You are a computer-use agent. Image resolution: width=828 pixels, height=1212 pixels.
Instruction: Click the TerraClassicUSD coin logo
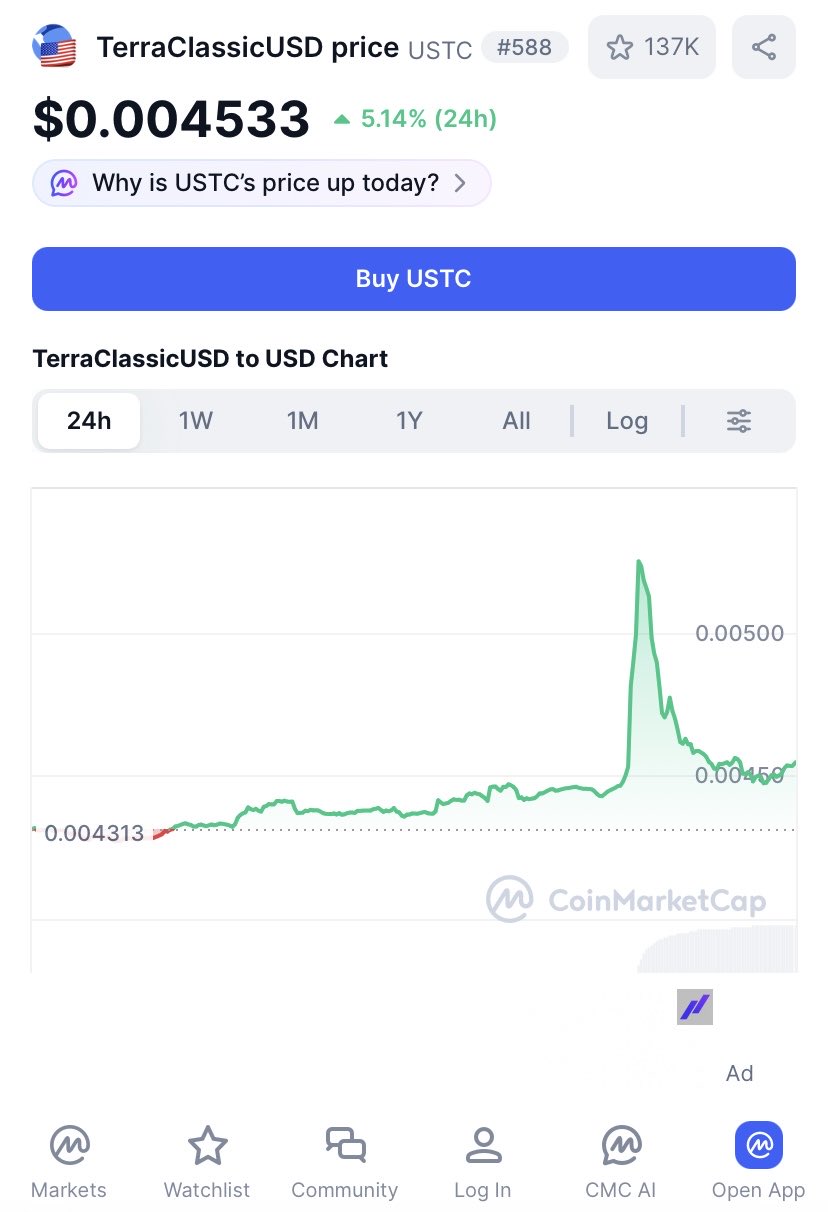[55, 47]
